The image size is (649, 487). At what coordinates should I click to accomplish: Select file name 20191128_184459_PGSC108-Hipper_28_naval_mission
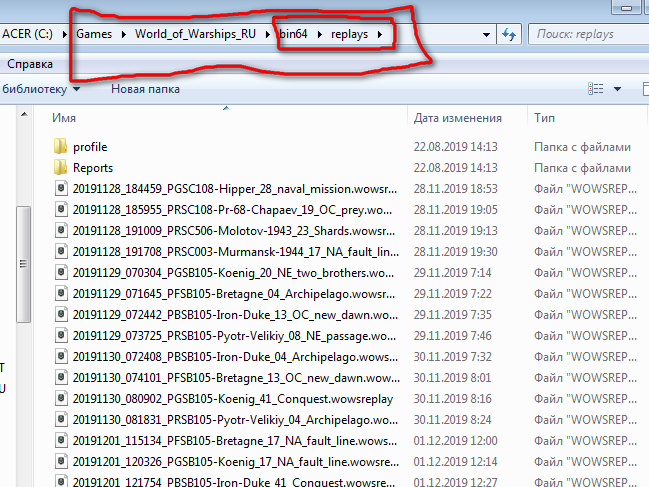235,189
